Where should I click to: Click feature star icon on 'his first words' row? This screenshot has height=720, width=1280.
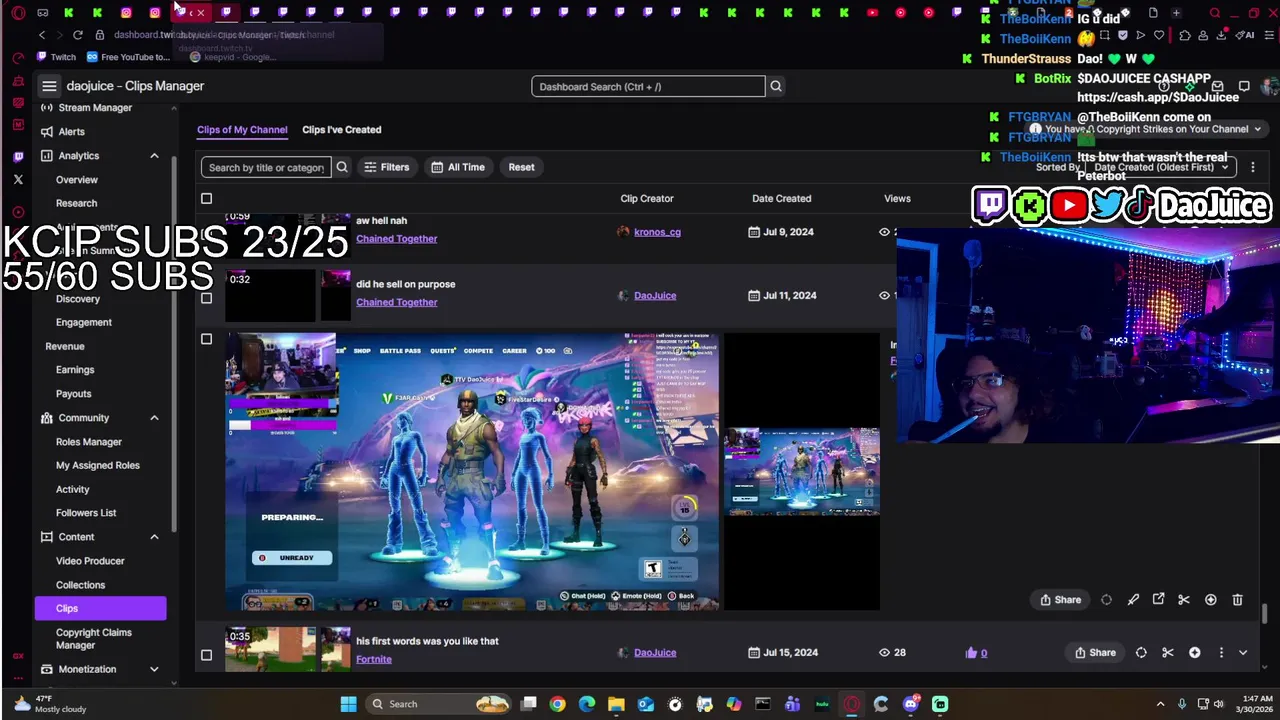pos(1194,653)
